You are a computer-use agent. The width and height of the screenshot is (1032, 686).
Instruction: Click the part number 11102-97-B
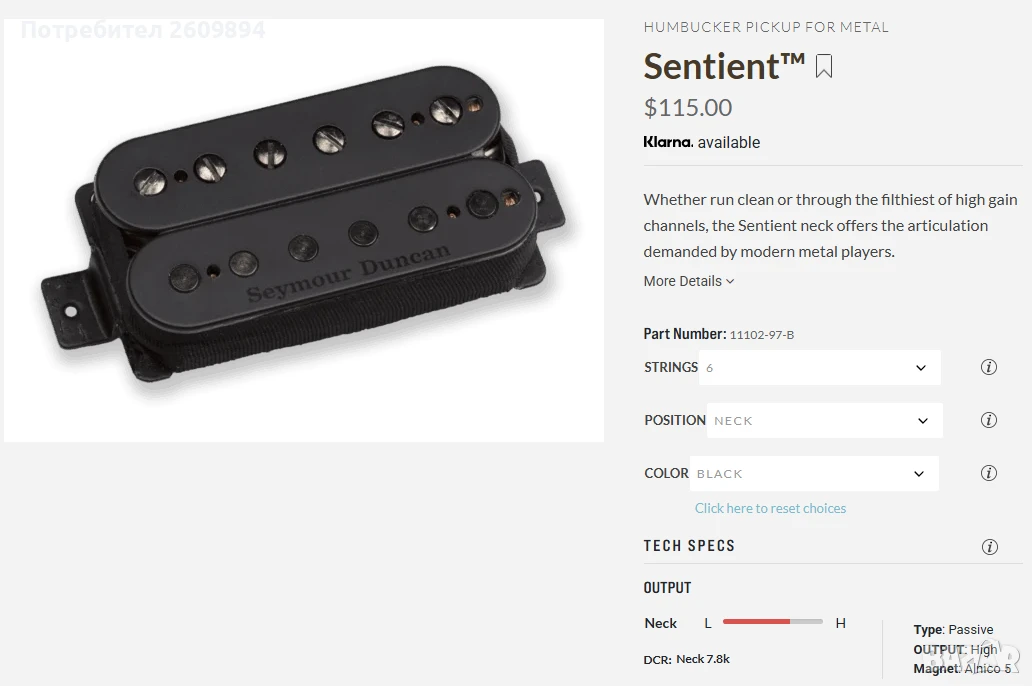[x=761, y=335]
